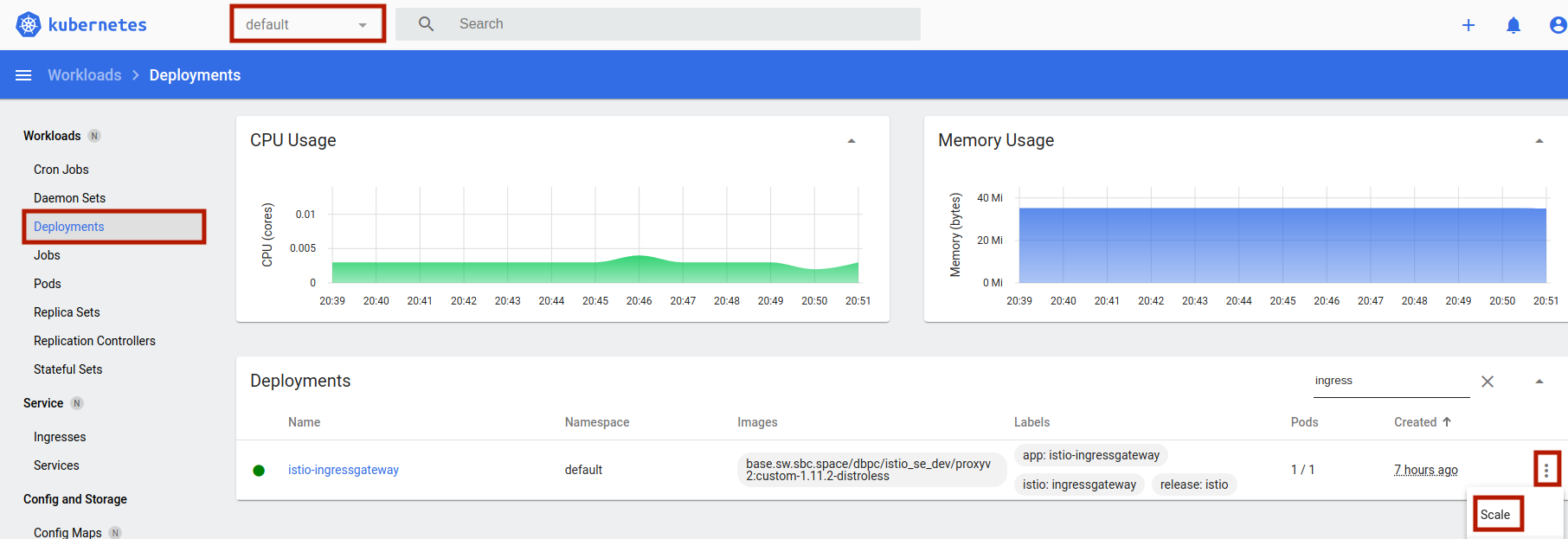Image resolution: width=1568 pixels, height=539 pixels.
Task: Open the istio-ingressgateway deployment link
Action: pyautogui.click(x=343, y=470)
